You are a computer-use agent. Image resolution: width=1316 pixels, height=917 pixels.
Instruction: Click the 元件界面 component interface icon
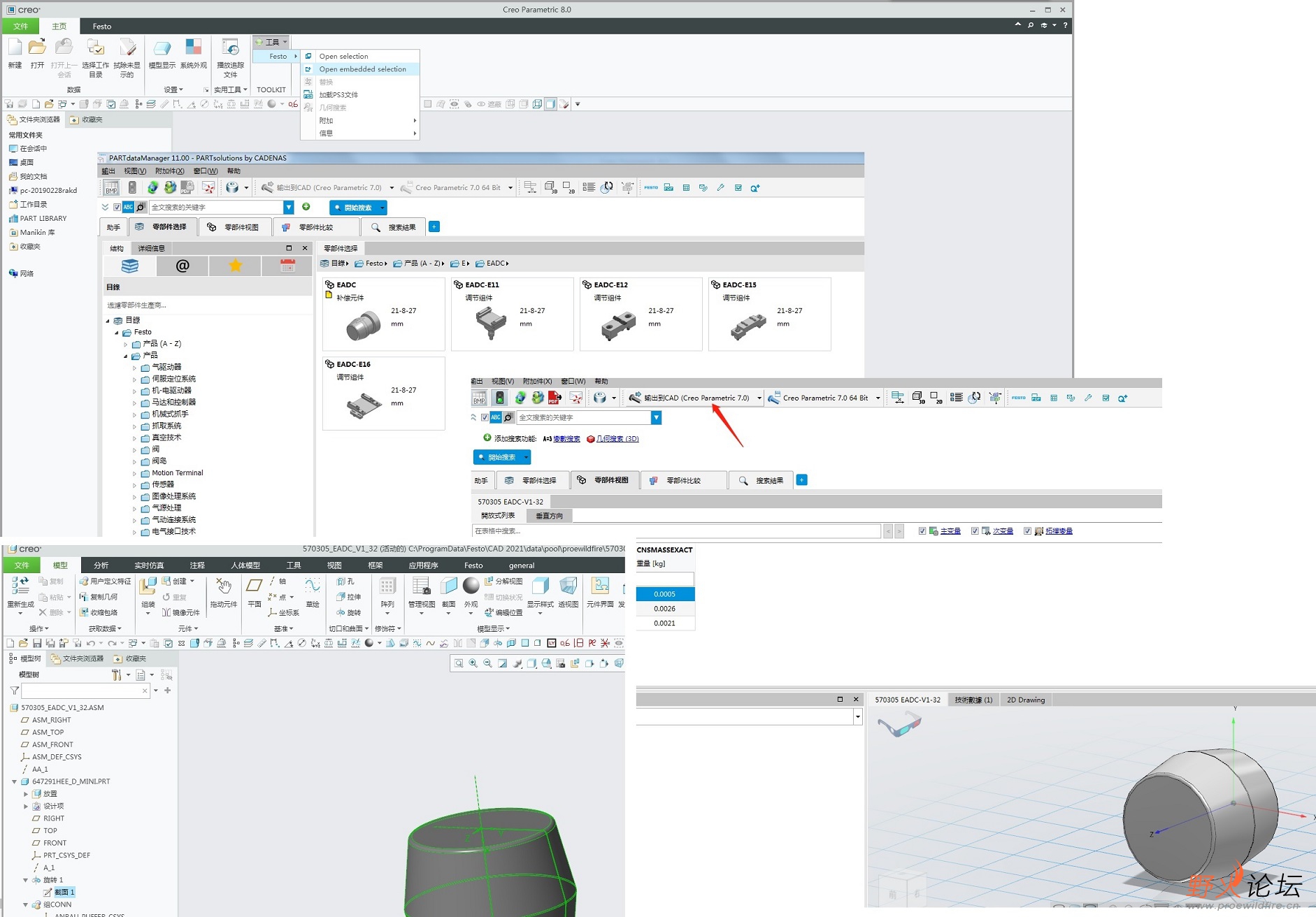click(600, 586)
